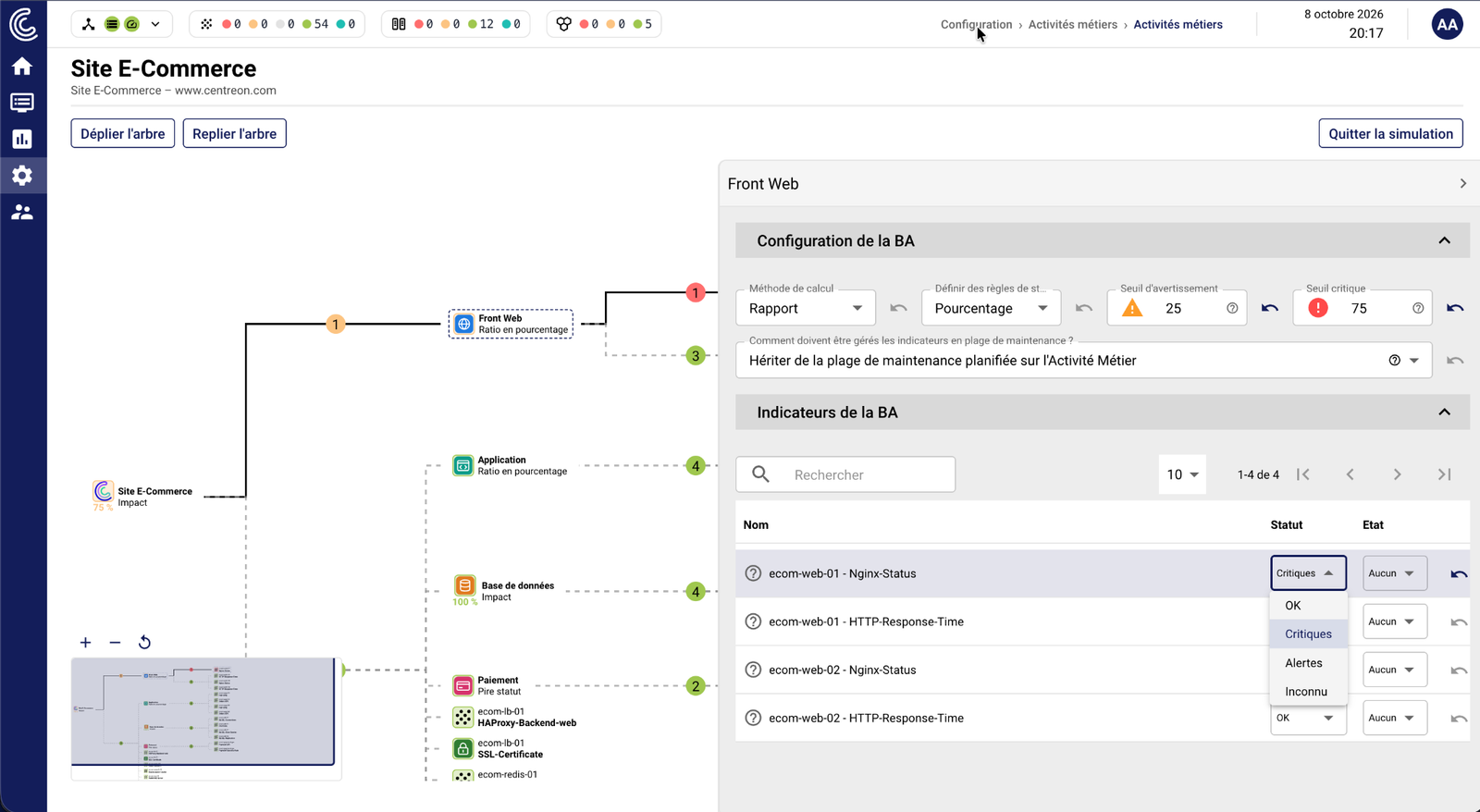Undo the Seuil critique change
Viewport: 1480px width, 812px height.
click(1455, 308)
